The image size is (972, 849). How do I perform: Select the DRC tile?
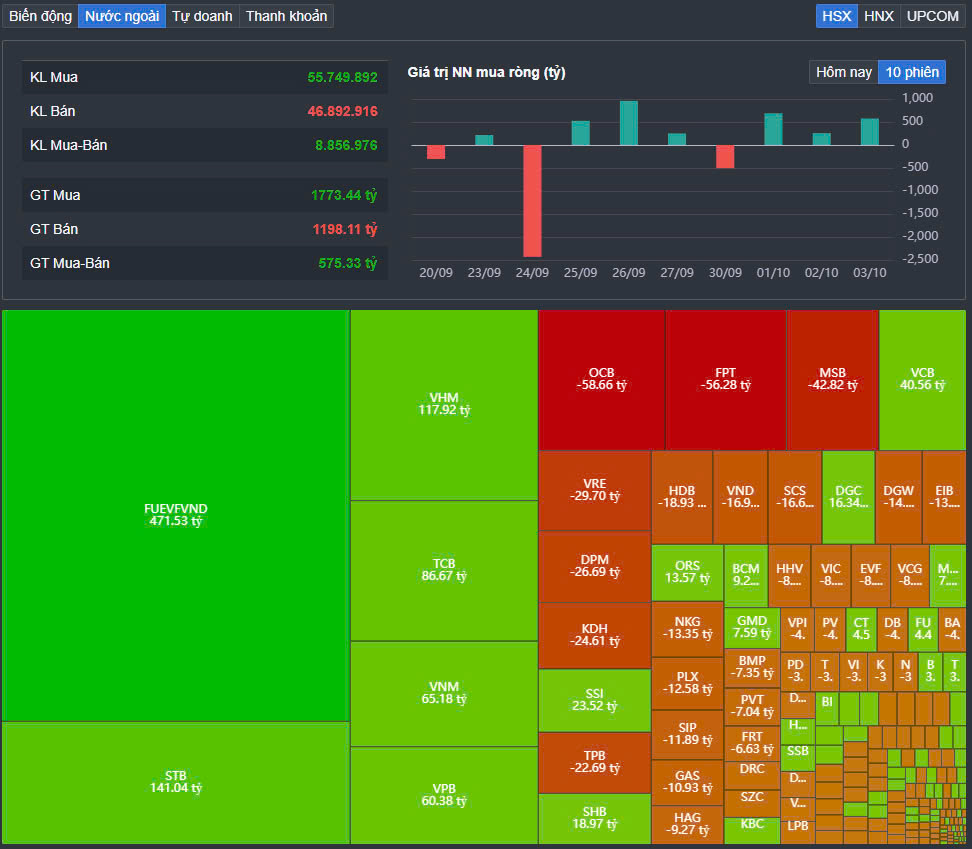(752, 775)
